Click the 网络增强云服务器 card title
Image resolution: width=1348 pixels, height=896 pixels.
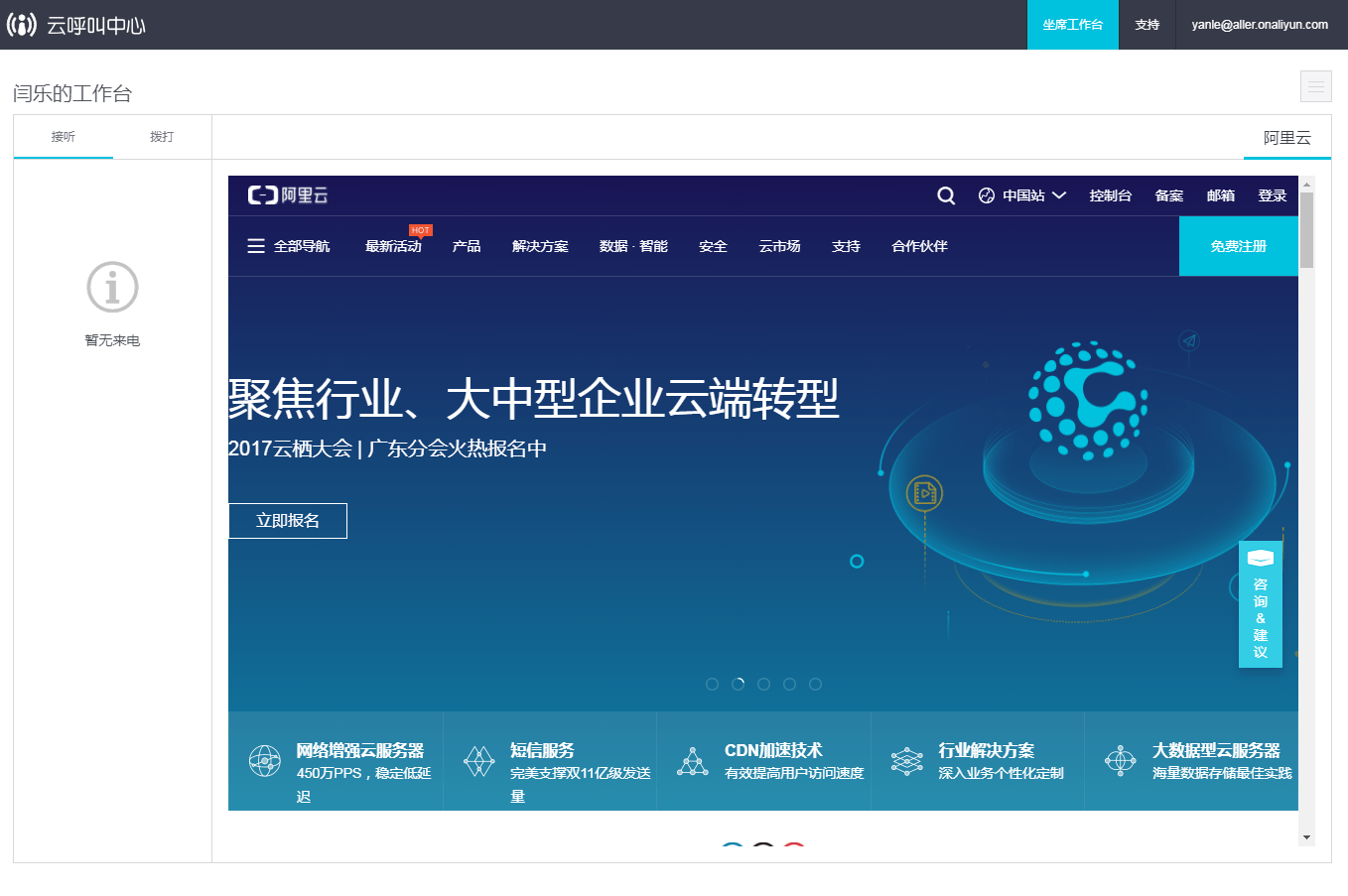[x=360, y=750]
